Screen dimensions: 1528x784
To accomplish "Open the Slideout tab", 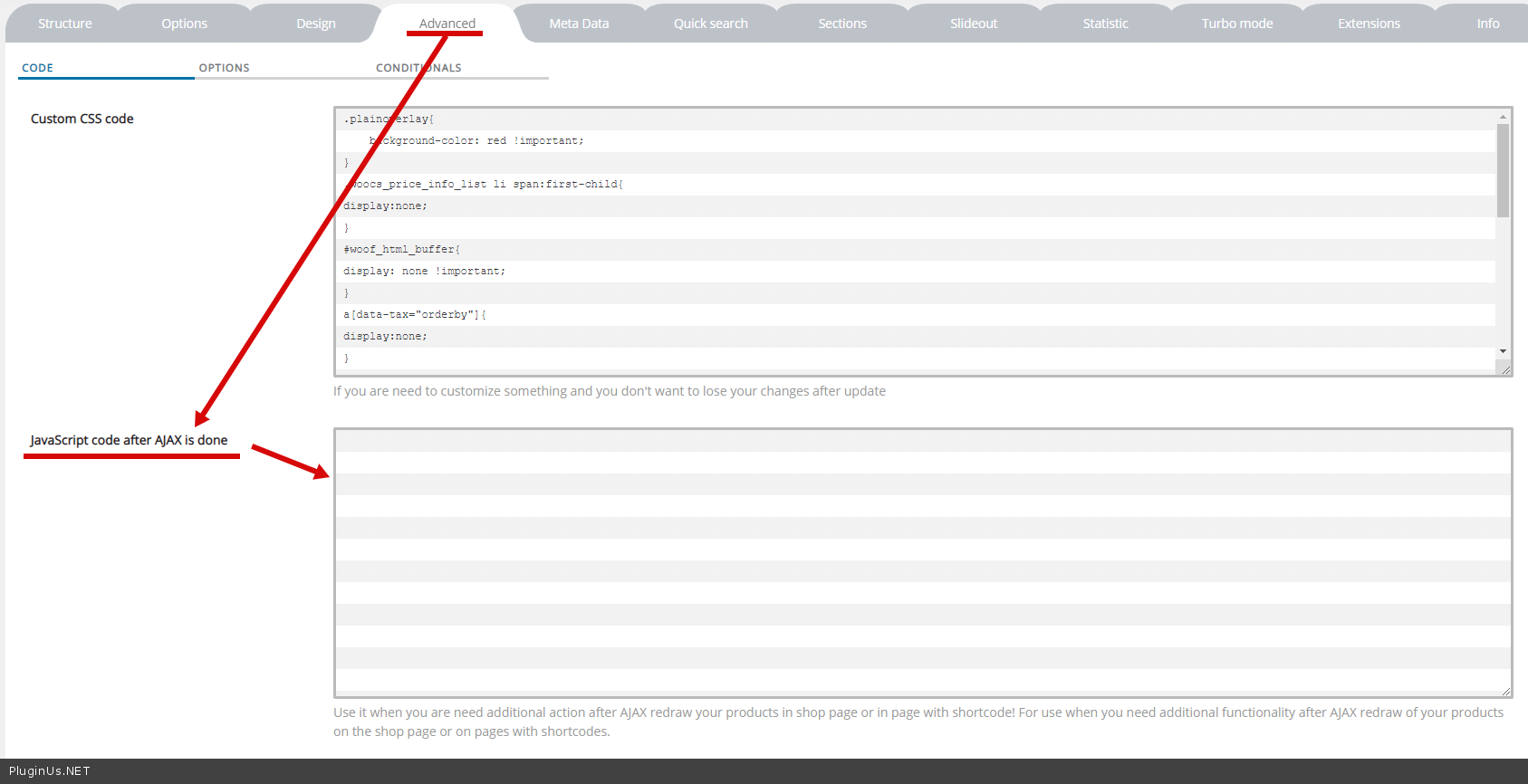I will 974,24.
